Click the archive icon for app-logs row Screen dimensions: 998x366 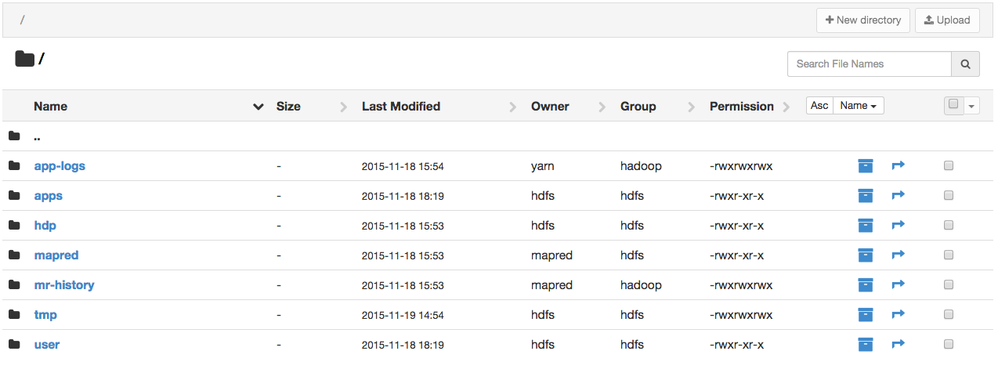(865, 166)
